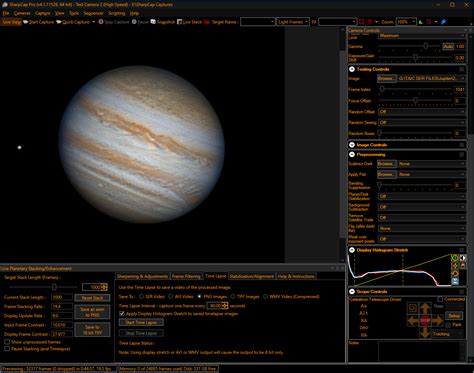Click Save as seen to PNG button
Screen dimensions: 474x373
tap(92, 312)
